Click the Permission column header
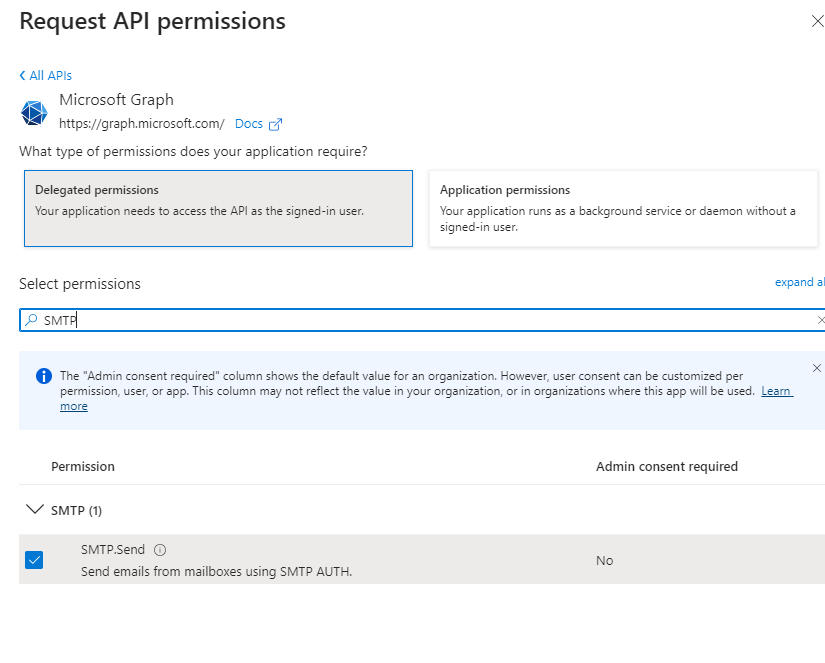825x663 pixels. coord(83,466)
